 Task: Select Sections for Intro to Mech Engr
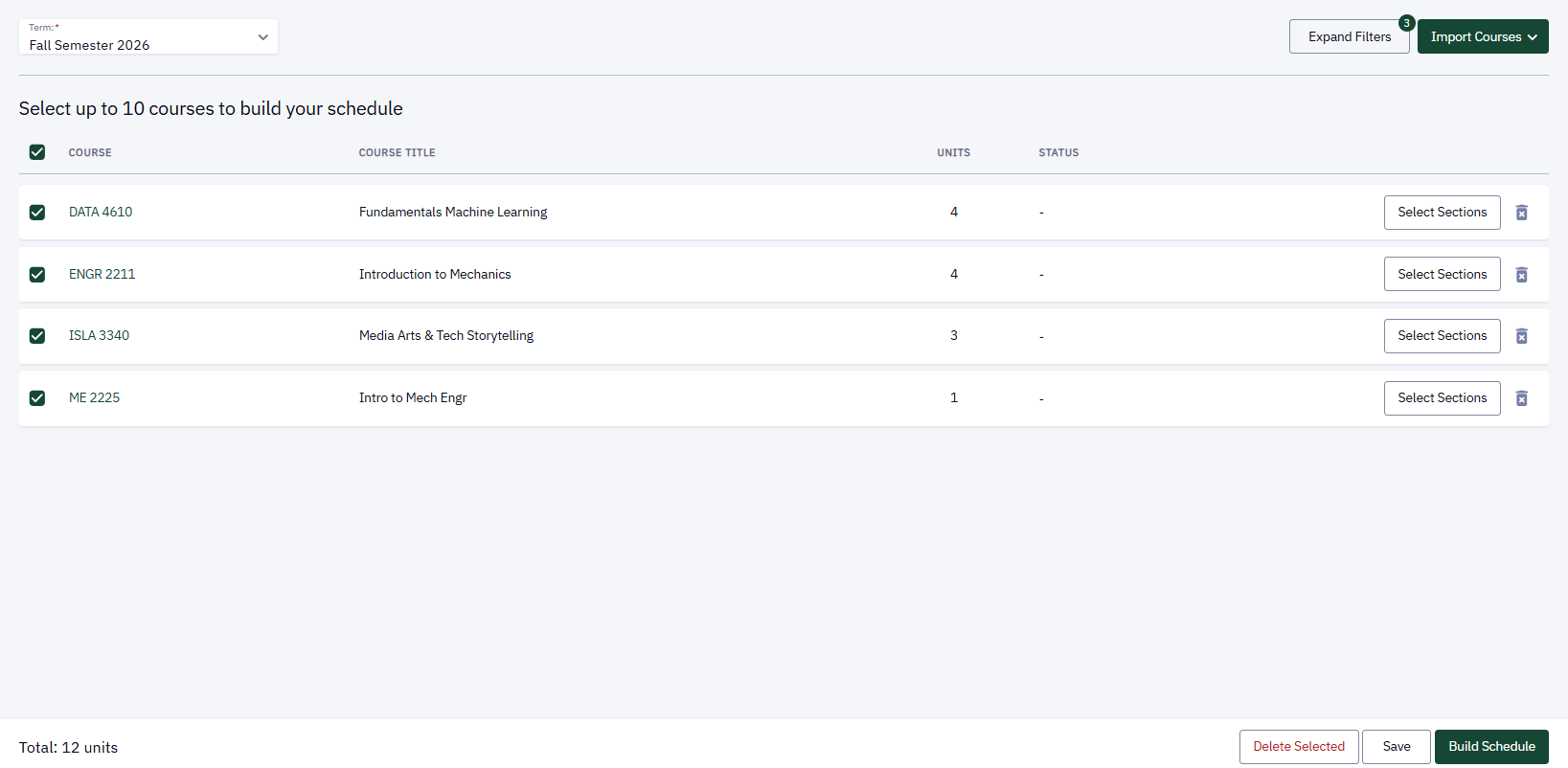coord(1442,398)
